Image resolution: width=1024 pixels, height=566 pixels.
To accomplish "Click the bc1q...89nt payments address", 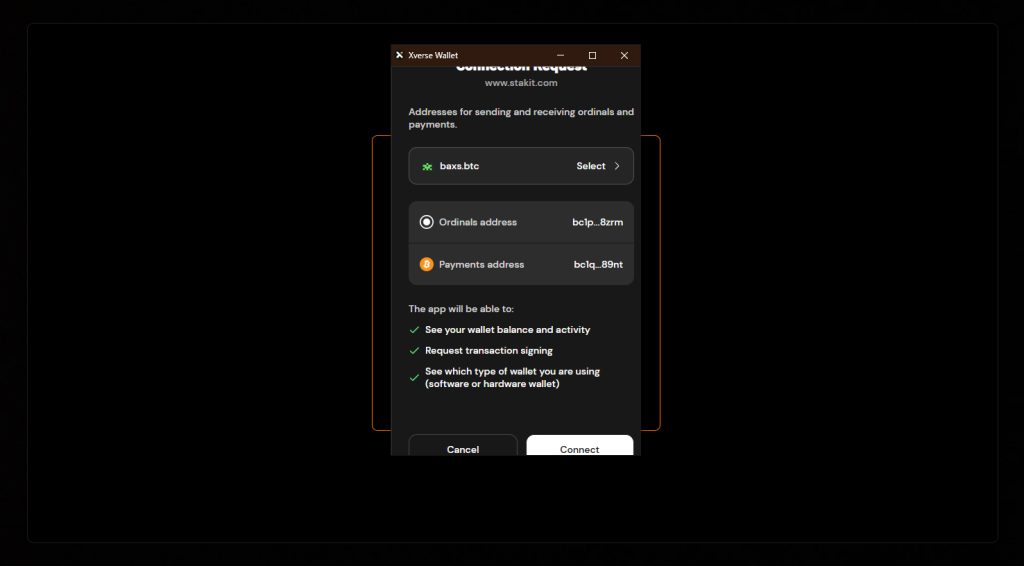I will tap(598, 264).
